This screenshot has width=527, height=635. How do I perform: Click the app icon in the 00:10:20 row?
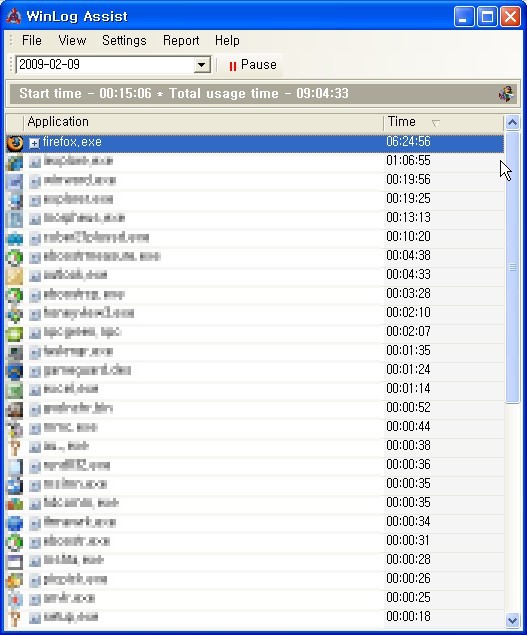(x=15, y=238)
